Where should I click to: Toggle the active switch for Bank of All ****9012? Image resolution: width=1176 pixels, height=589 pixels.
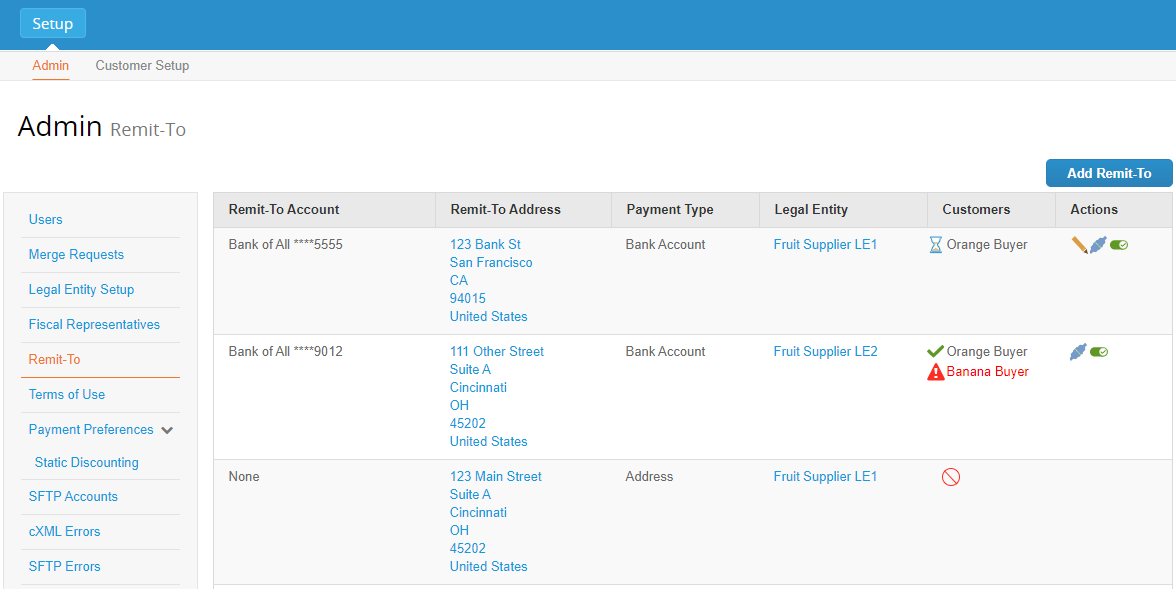click(1099, 352)
